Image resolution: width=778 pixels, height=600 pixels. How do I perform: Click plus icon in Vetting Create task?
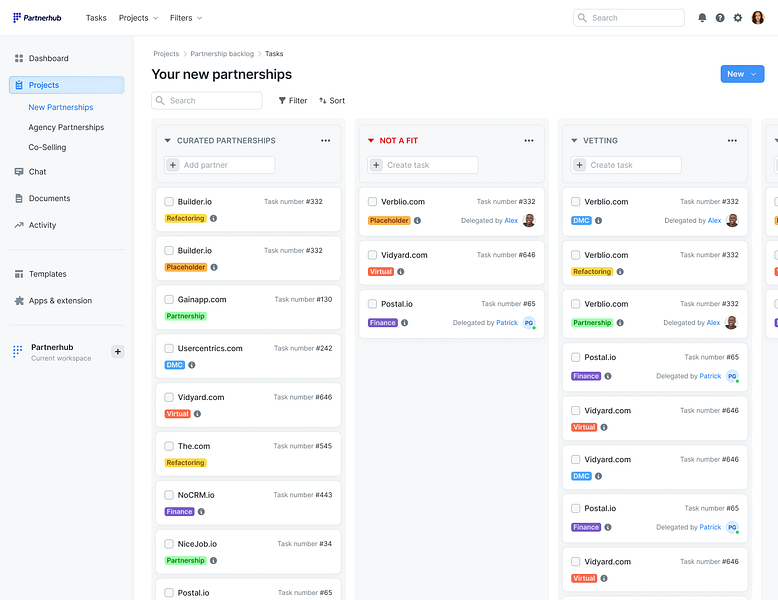[x=580, y=165]
